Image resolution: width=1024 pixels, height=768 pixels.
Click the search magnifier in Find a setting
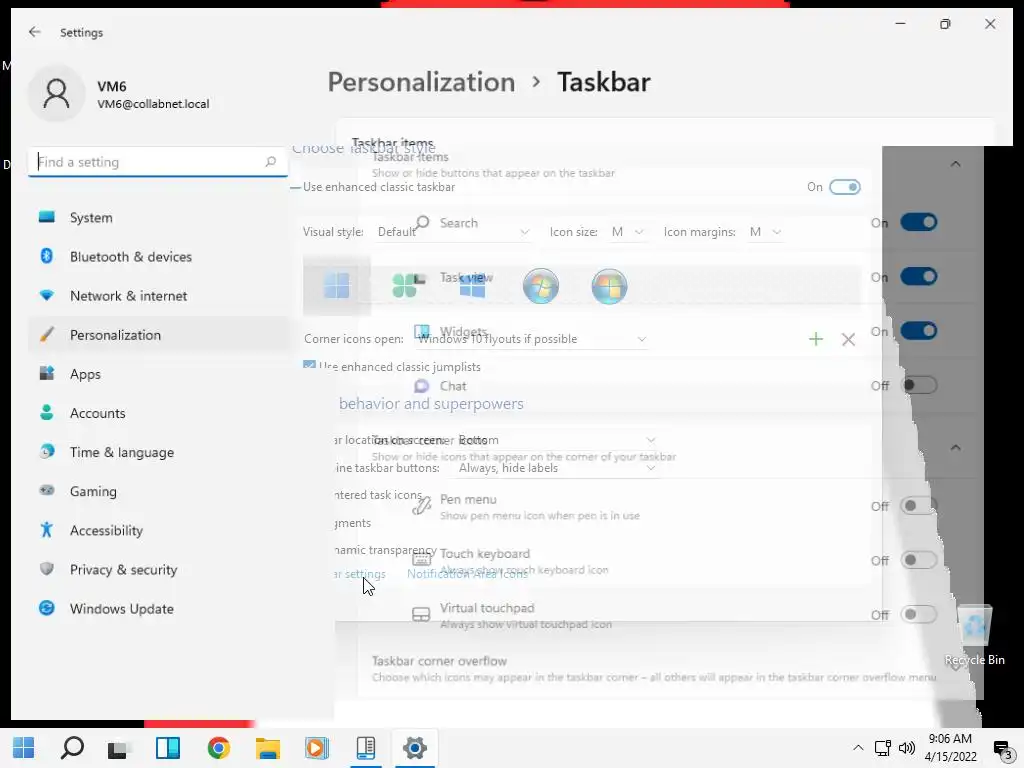point(270,161)
